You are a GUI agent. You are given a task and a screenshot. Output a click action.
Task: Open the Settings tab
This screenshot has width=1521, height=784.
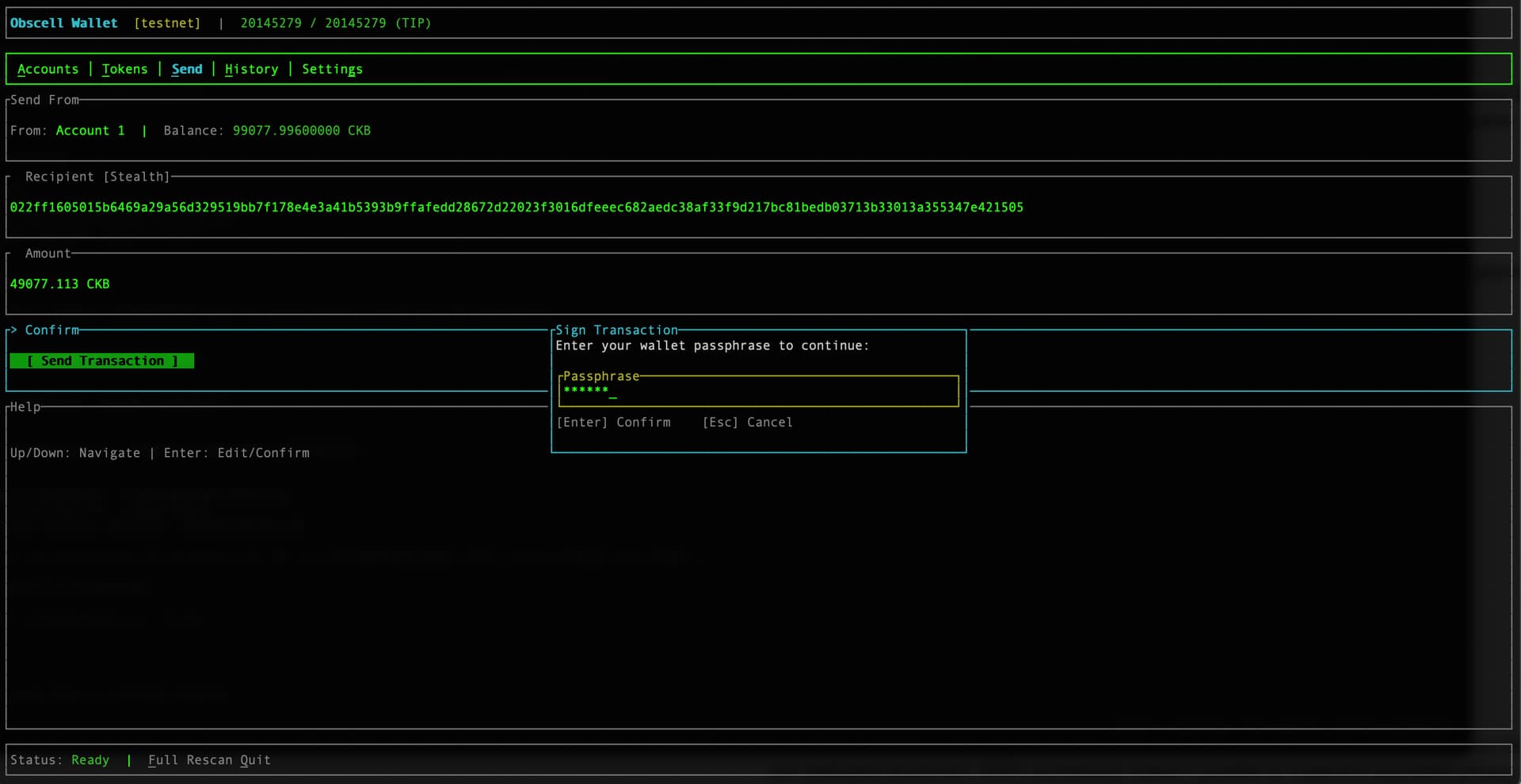(332, 70)
